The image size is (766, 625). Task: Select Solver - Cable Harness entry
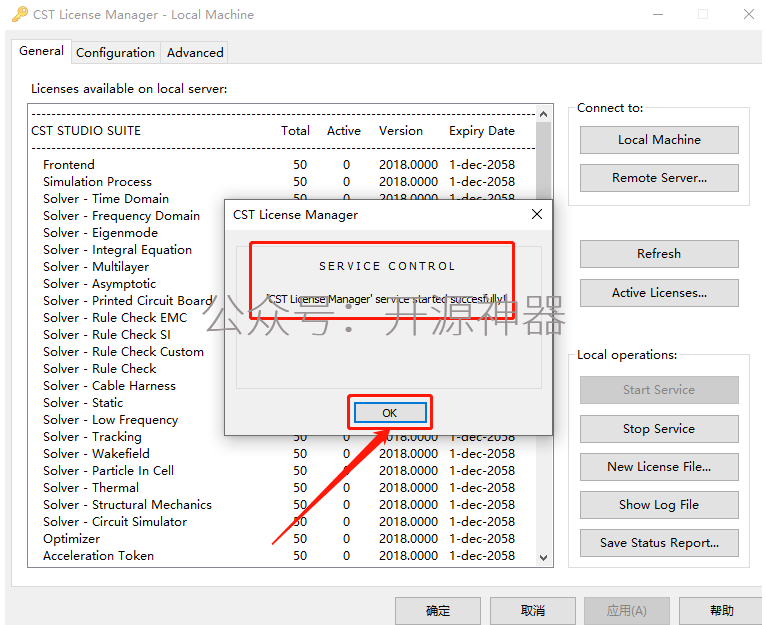click(x=109, y=386)
